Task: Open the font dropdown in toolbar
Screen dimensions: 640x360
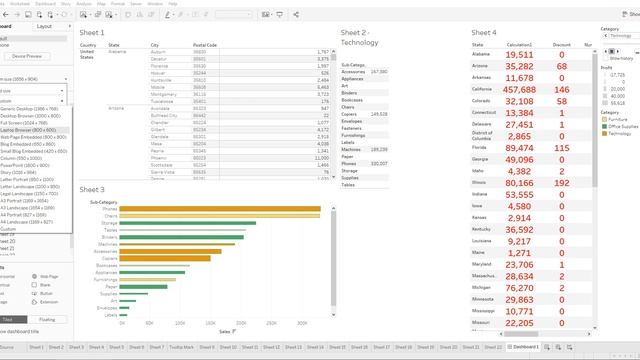Action: pos(233,15)
